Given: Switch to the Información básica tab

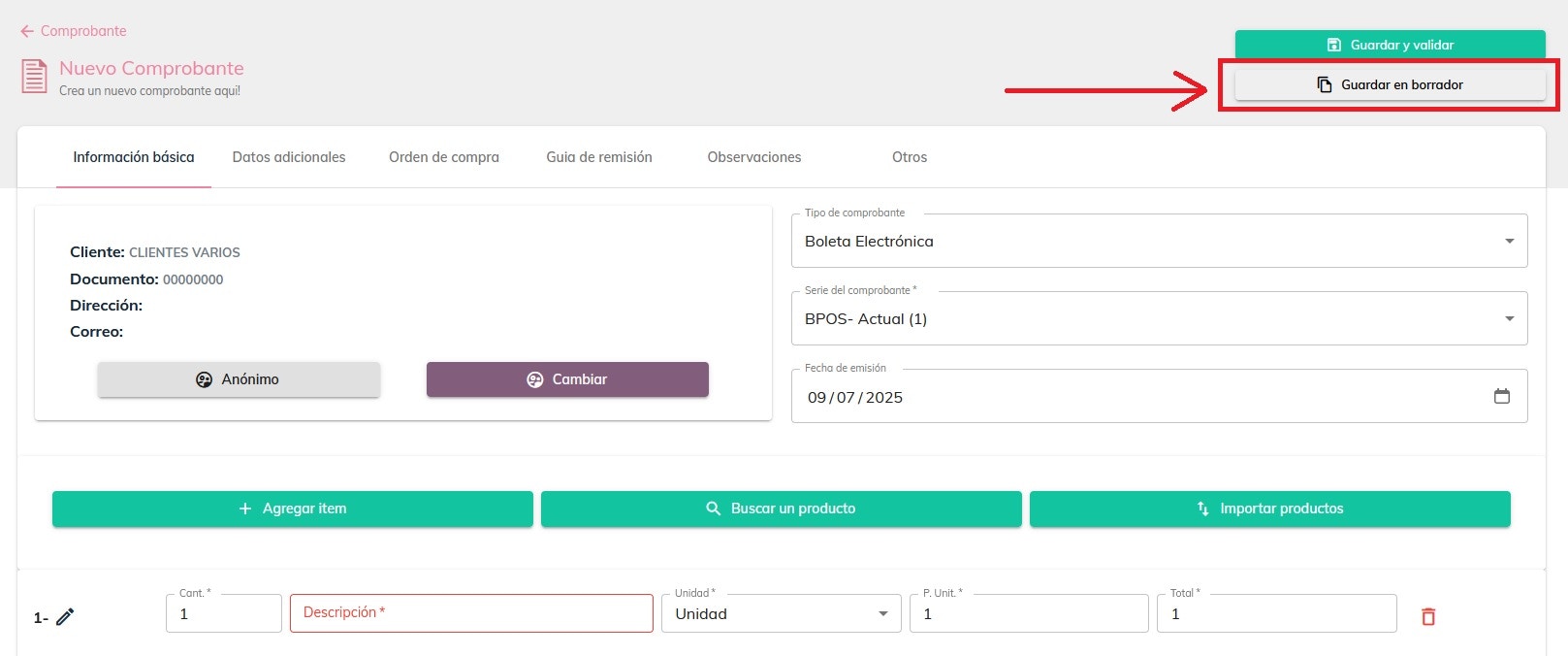Looking at the screenshot, I should click(134, 157).
